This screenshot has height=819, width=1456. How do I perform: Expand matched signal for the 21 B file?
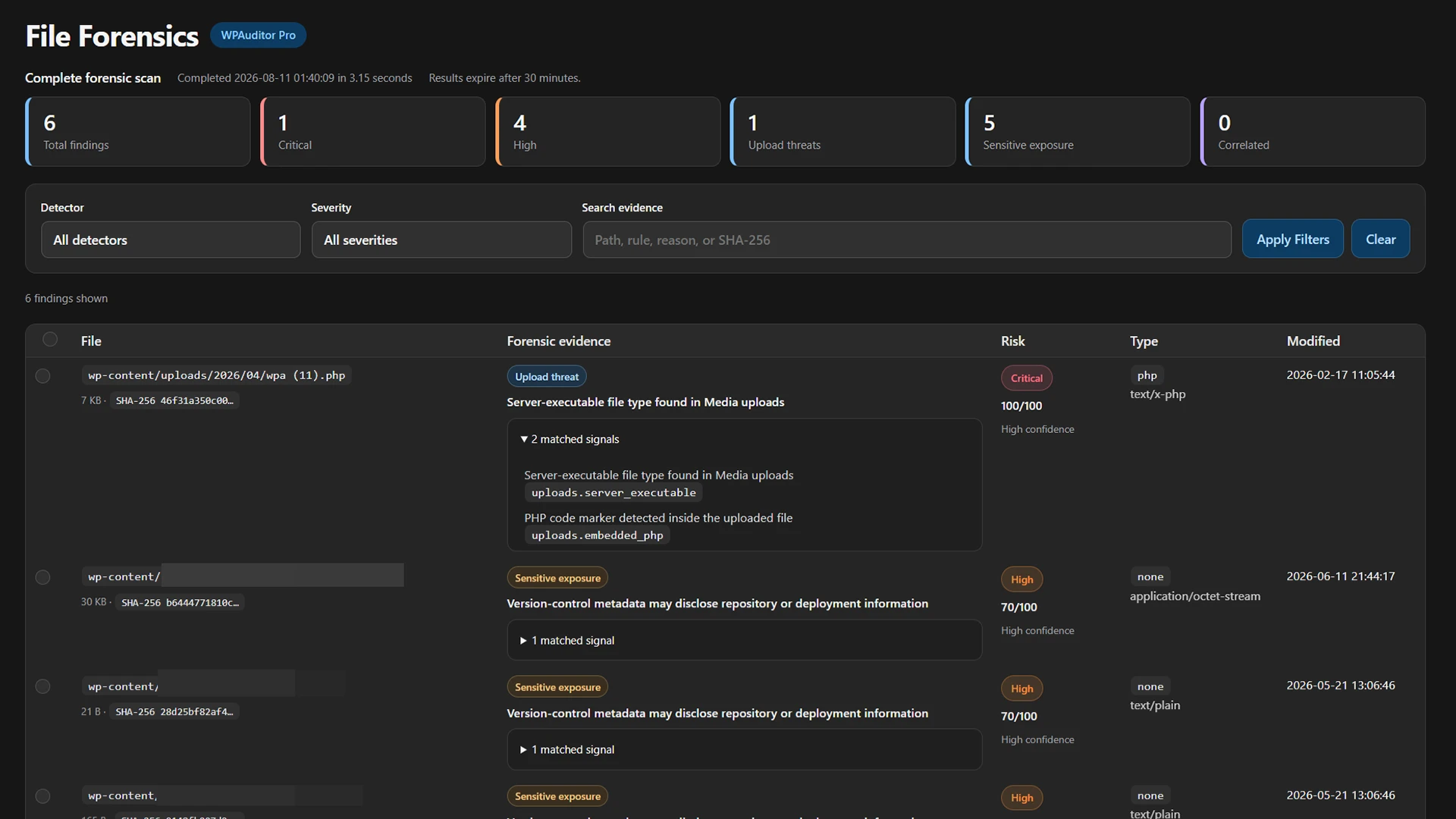[567, 750]
